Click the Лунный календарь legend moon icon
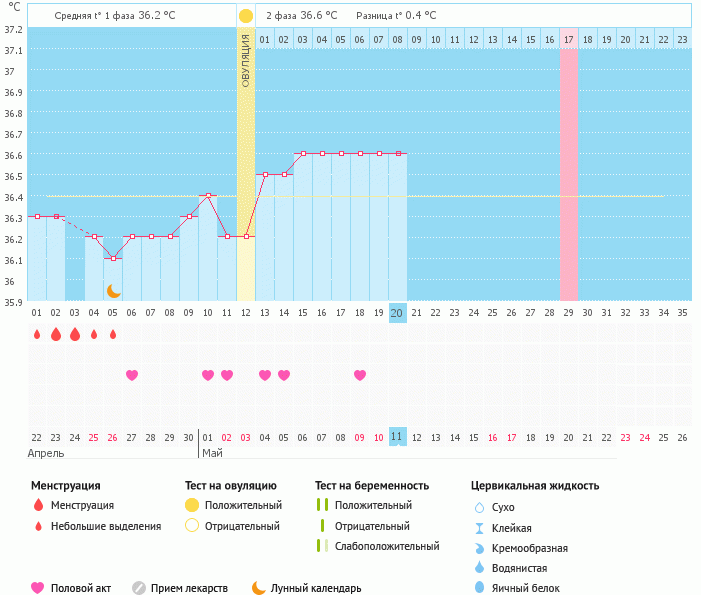Image resolution: width=701 pixels, height=595 pixels. point(259,588)
